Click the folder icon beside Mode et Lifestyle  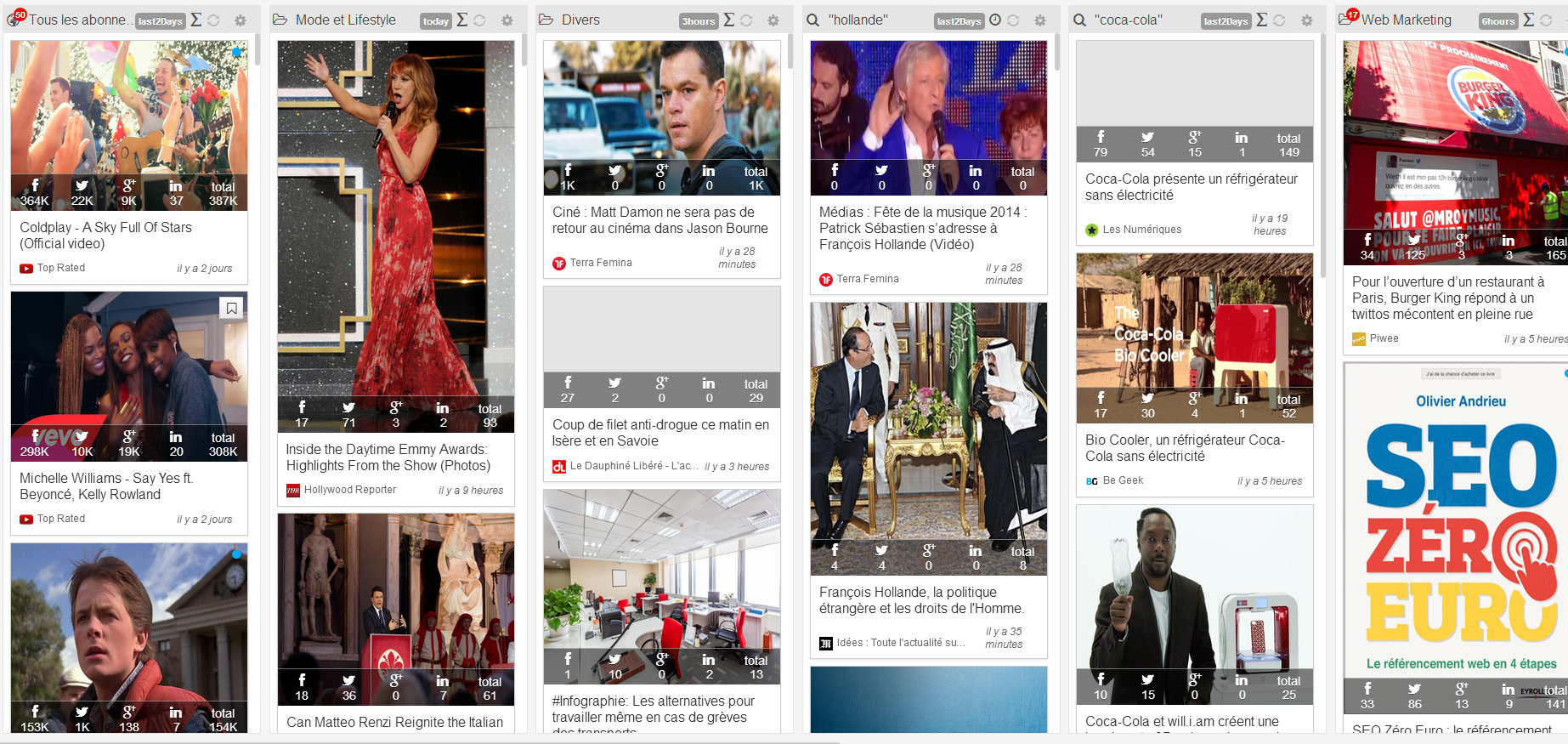pos(280,20)
